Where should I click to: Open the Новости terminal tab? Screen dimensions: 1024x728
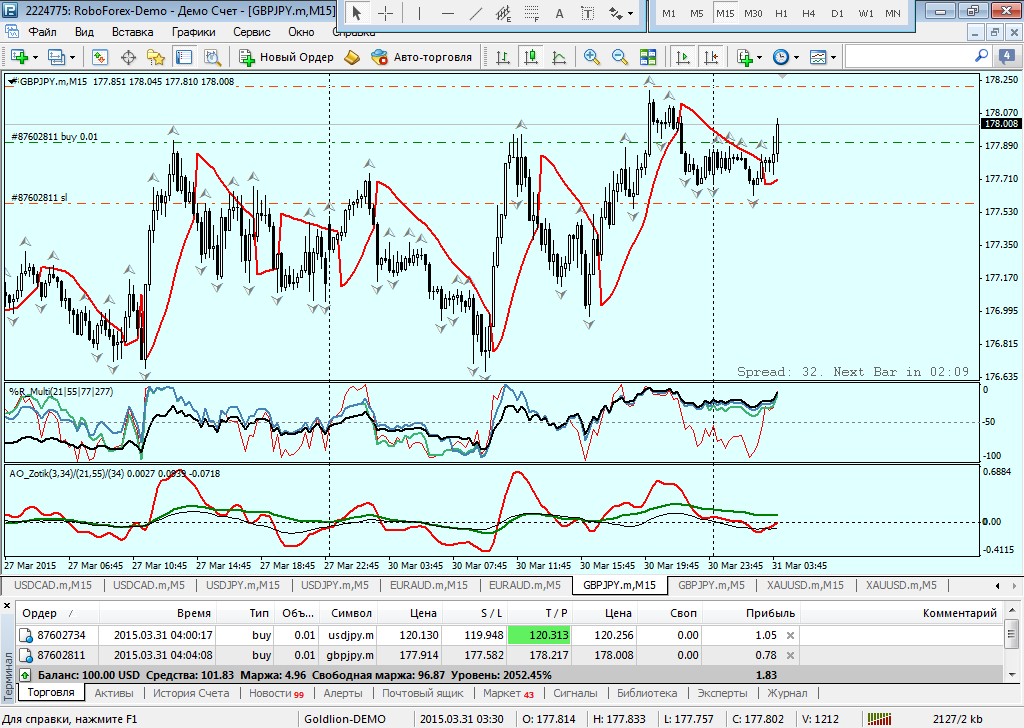point(276,693)
